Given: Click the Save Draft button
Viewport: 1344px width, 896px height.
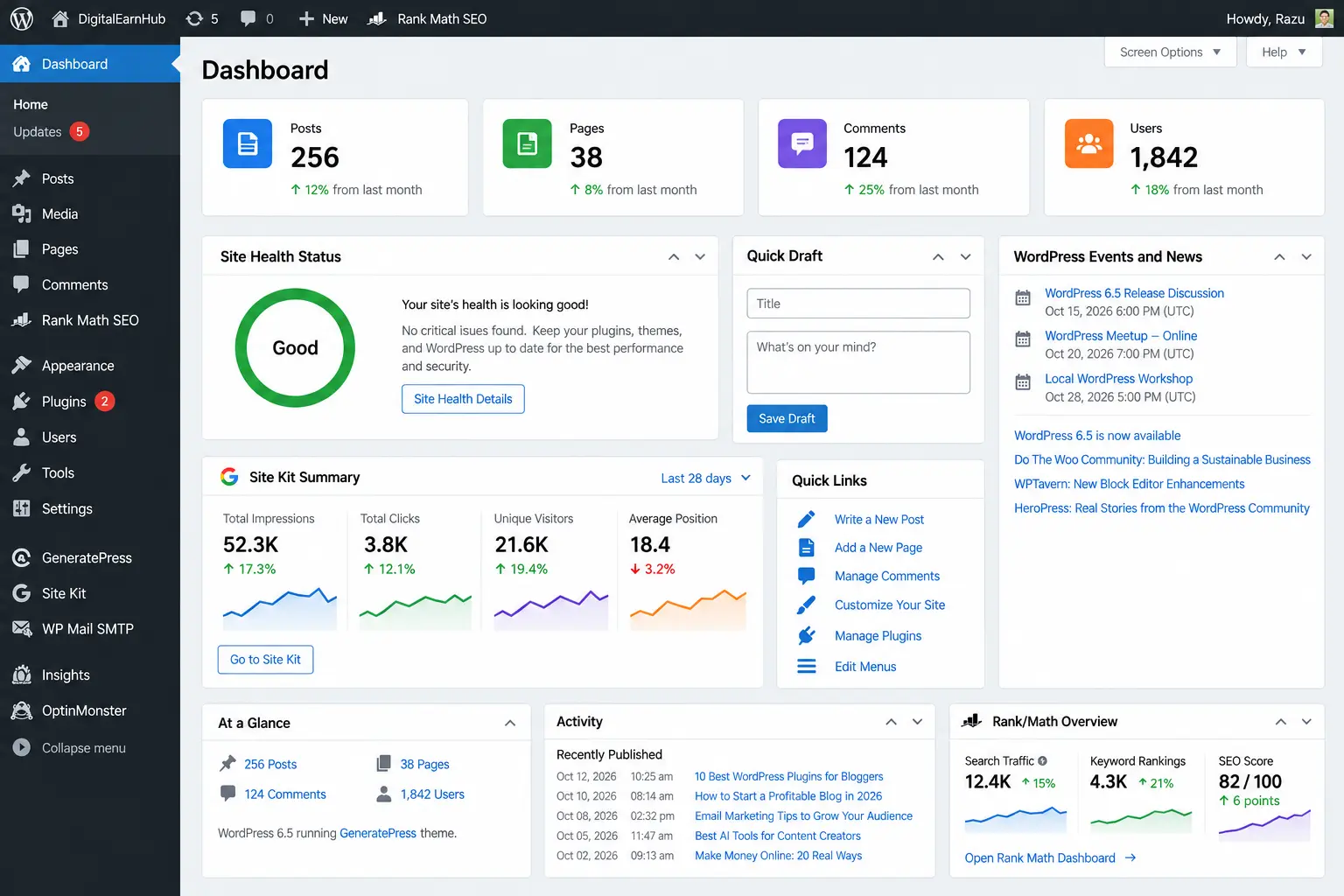Looking at the screenshot, I should 787,418.
